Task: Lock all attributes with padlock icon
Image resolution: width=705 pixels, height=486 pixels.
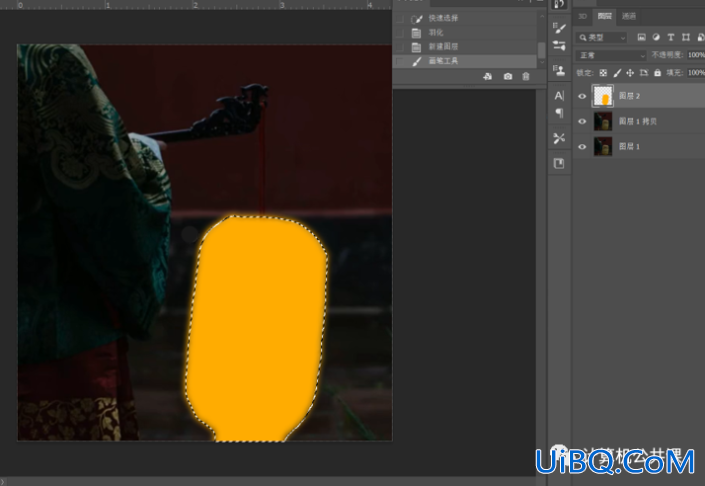Action: [x=657, y=73]
